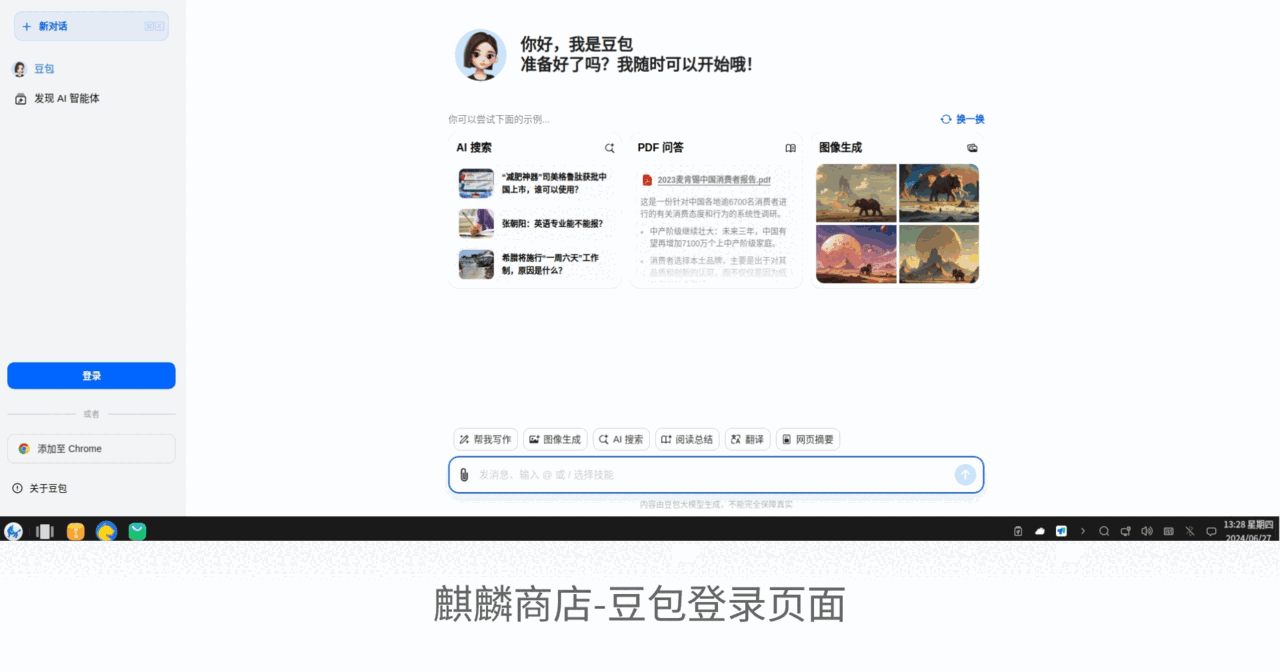Viewport: 1280px width, 672px height.
Task: Open 发现 AI 智能体 in the sidebar
Action: pyautogui.click(x=66, y=99)
